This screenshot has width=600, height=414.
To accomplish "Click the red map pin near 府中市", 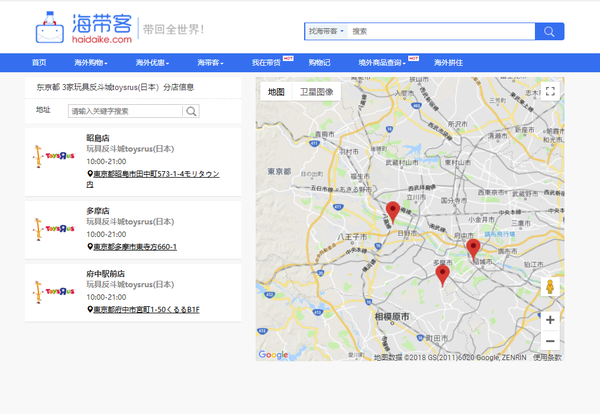I will click(x=473, y=249).
